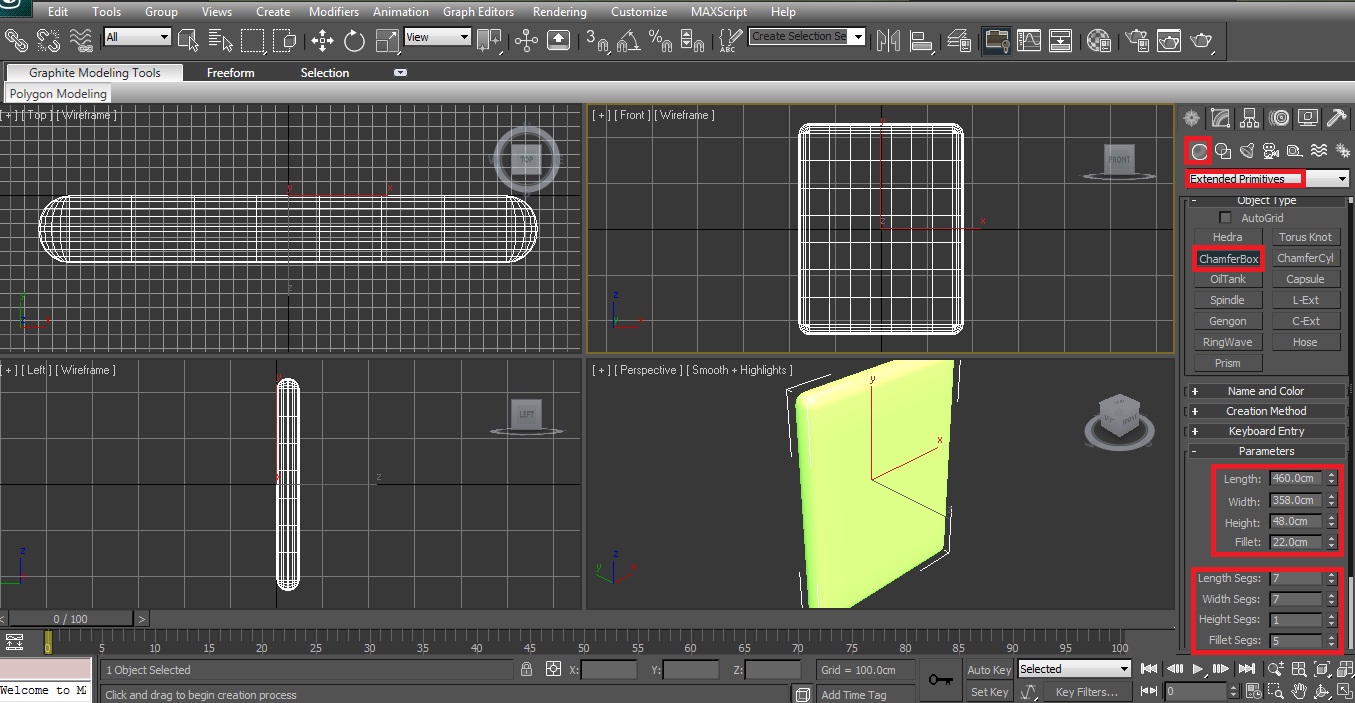Activate the Select and Rotate tool

click(354, 40)
